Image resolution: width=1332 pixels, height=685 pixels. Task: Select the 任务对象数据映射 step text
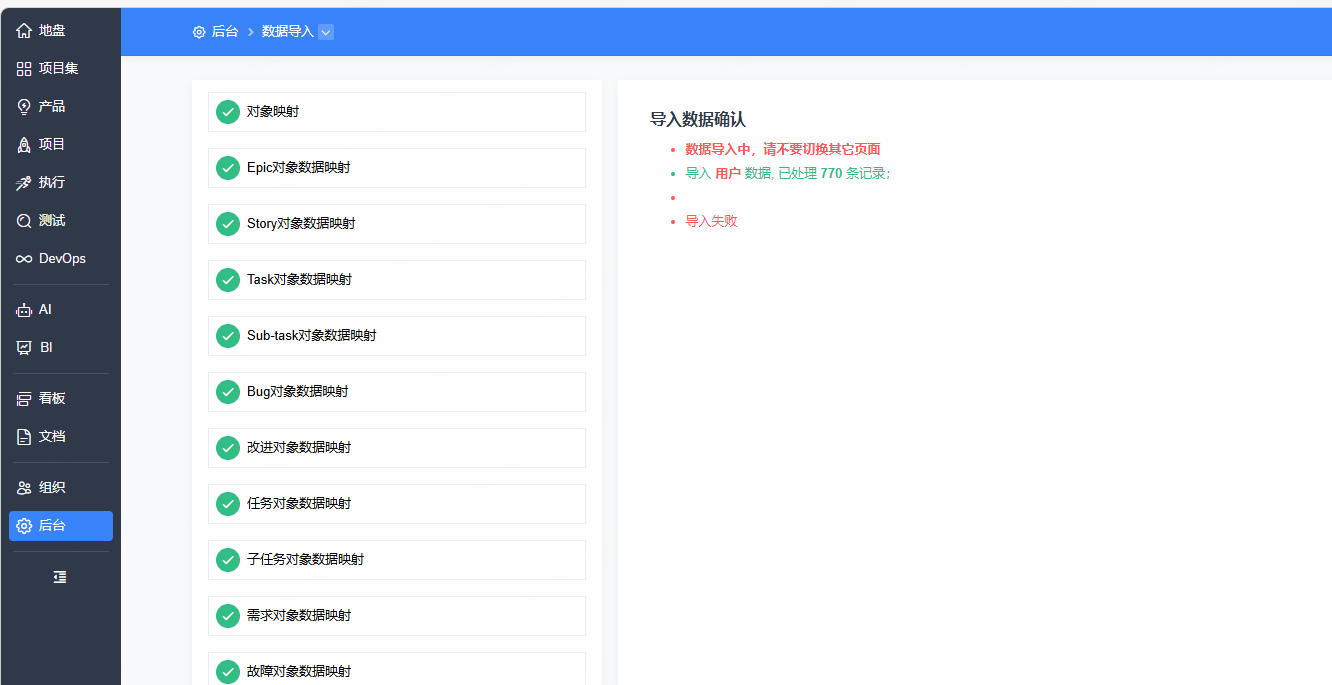tap(299, 504)
